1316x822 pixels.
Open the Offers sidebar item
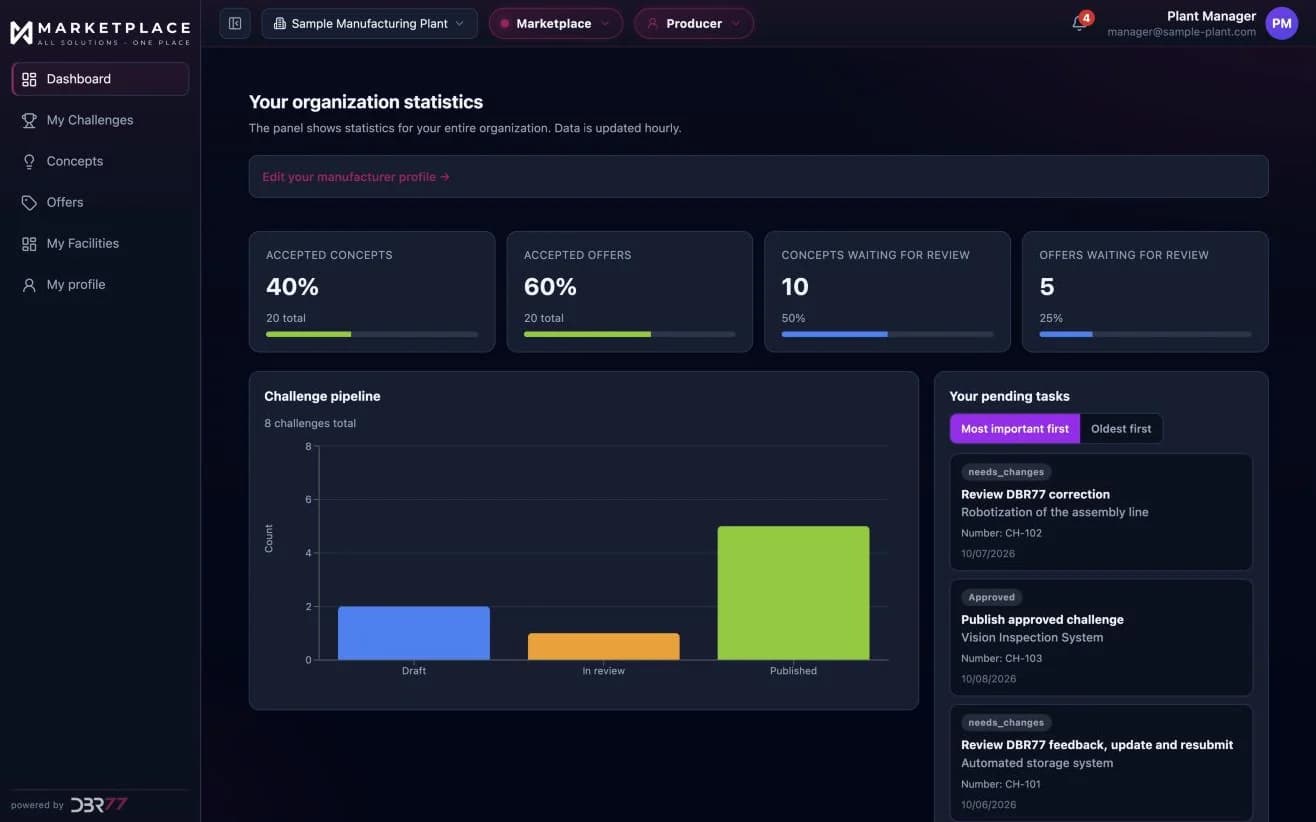(100, 202)
